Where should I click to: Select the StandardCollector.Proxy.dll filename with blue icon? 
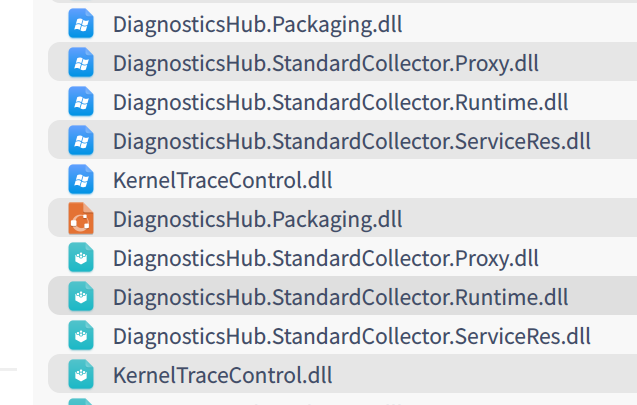(x=326, y=63)
